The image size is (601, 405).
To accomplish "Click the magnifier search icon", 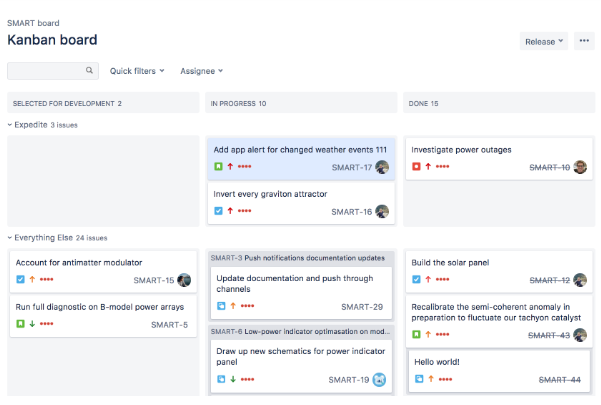I will 89,71.
